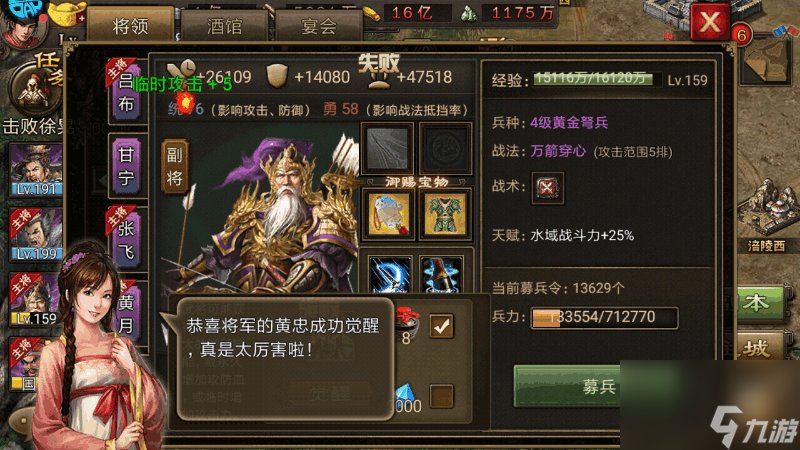Click the 副将 deputy general label
This screenshot has height=450, width=800.
coord(175,167)
